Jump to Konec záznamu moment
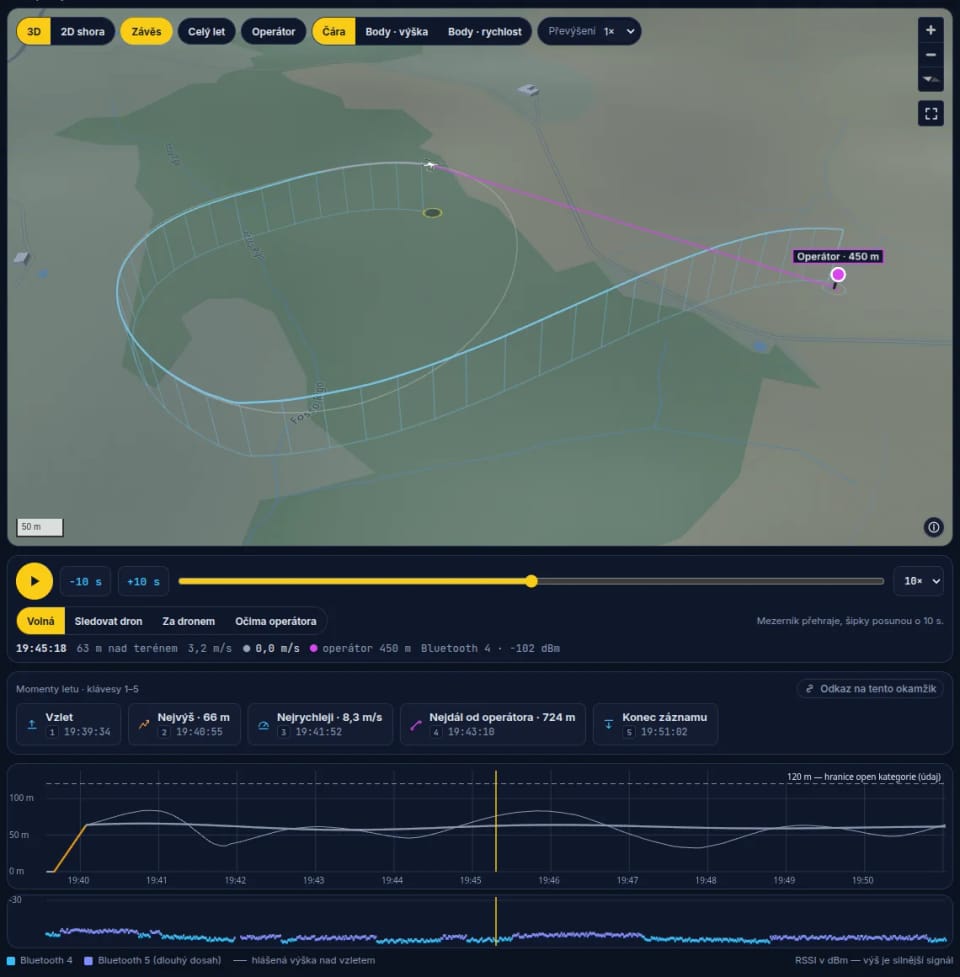This screenshot has width=960, height=977. (x=655, y=724)
